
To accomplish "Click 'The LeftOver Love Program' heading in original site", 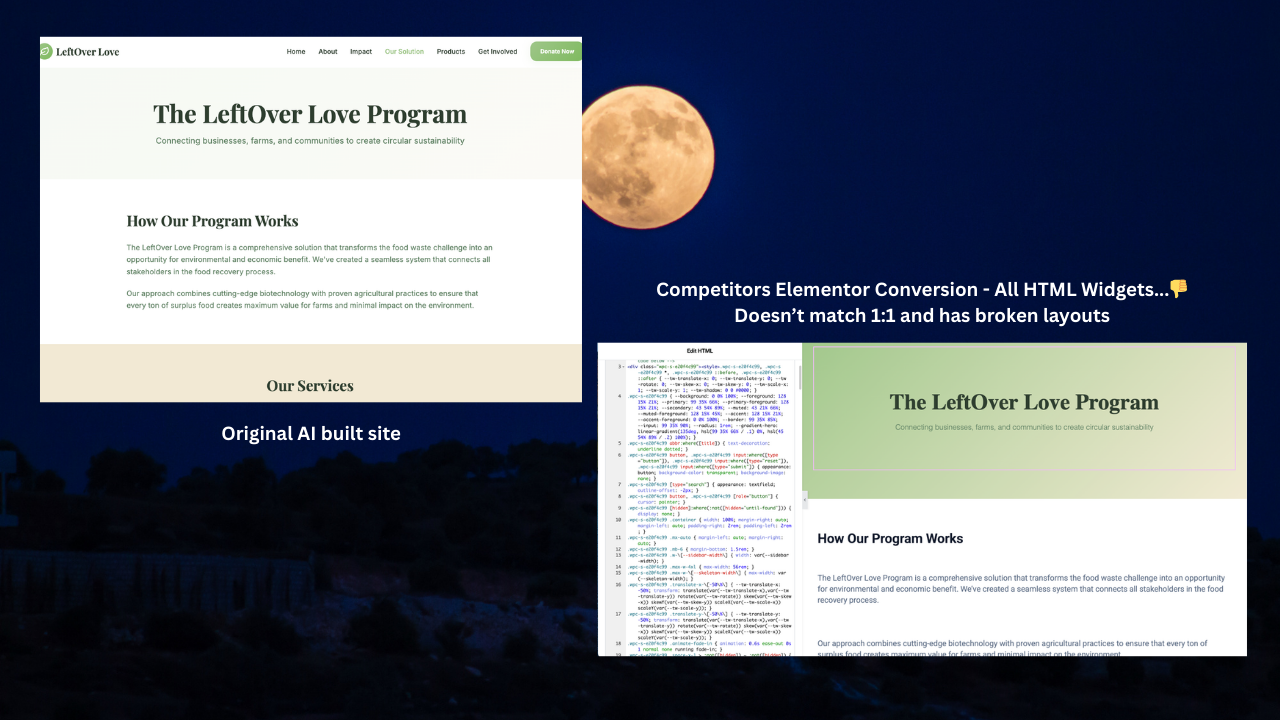I will pyautogui.click(x=310, y=114).
